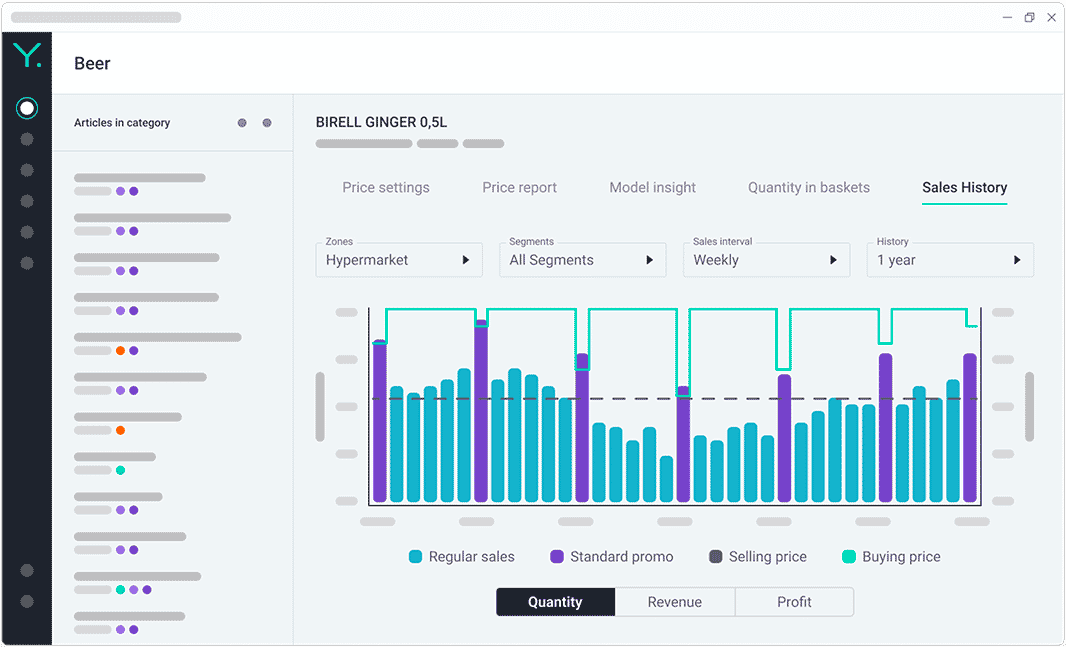Screen dimensions: 1066x647
Task: Select the active ringed sidebar navigation dot
Action: pyautogui.click(x=27, y=108)
